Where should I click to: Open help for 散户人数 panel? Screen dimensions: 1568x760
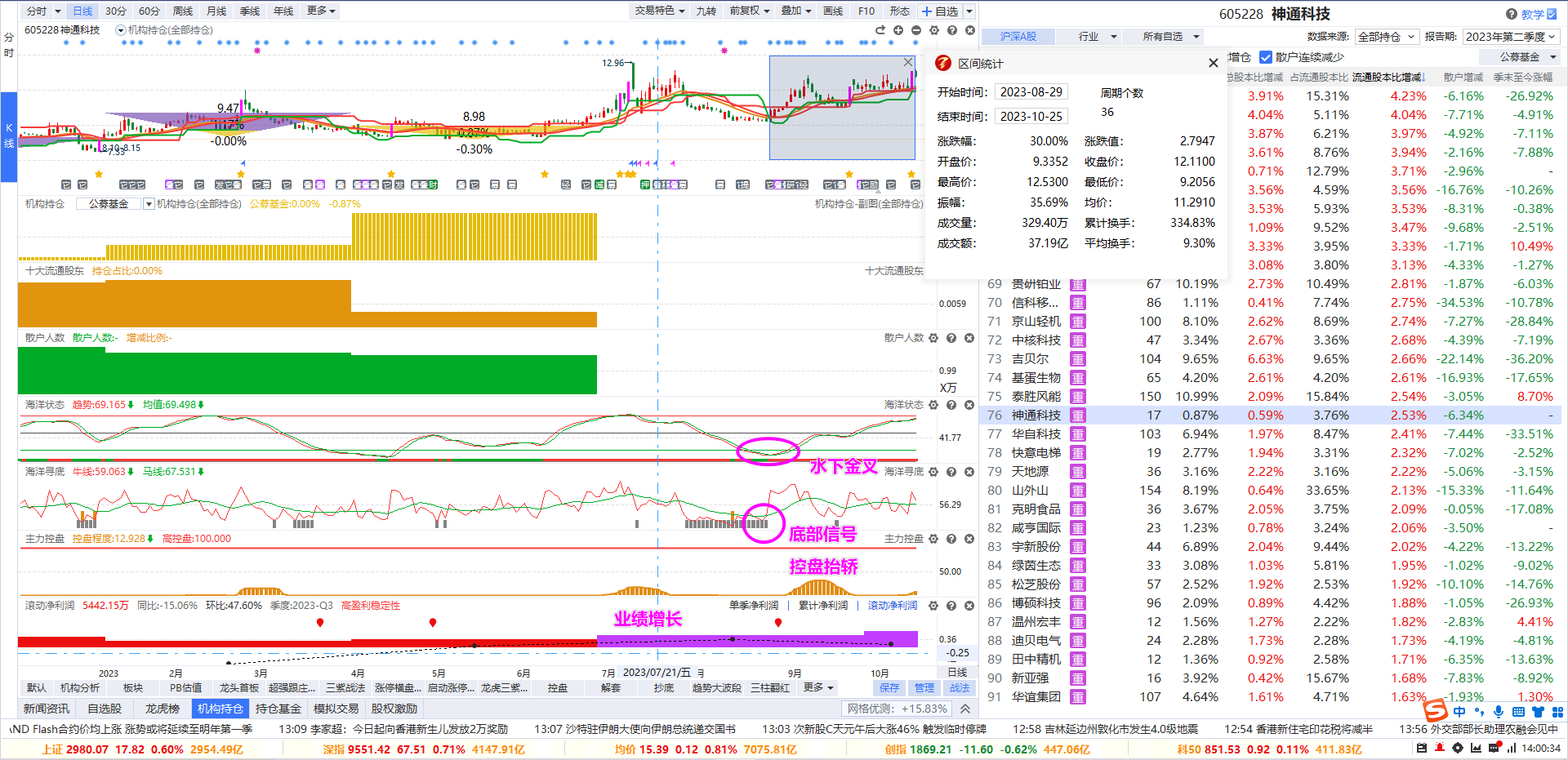tap(951, 338)
